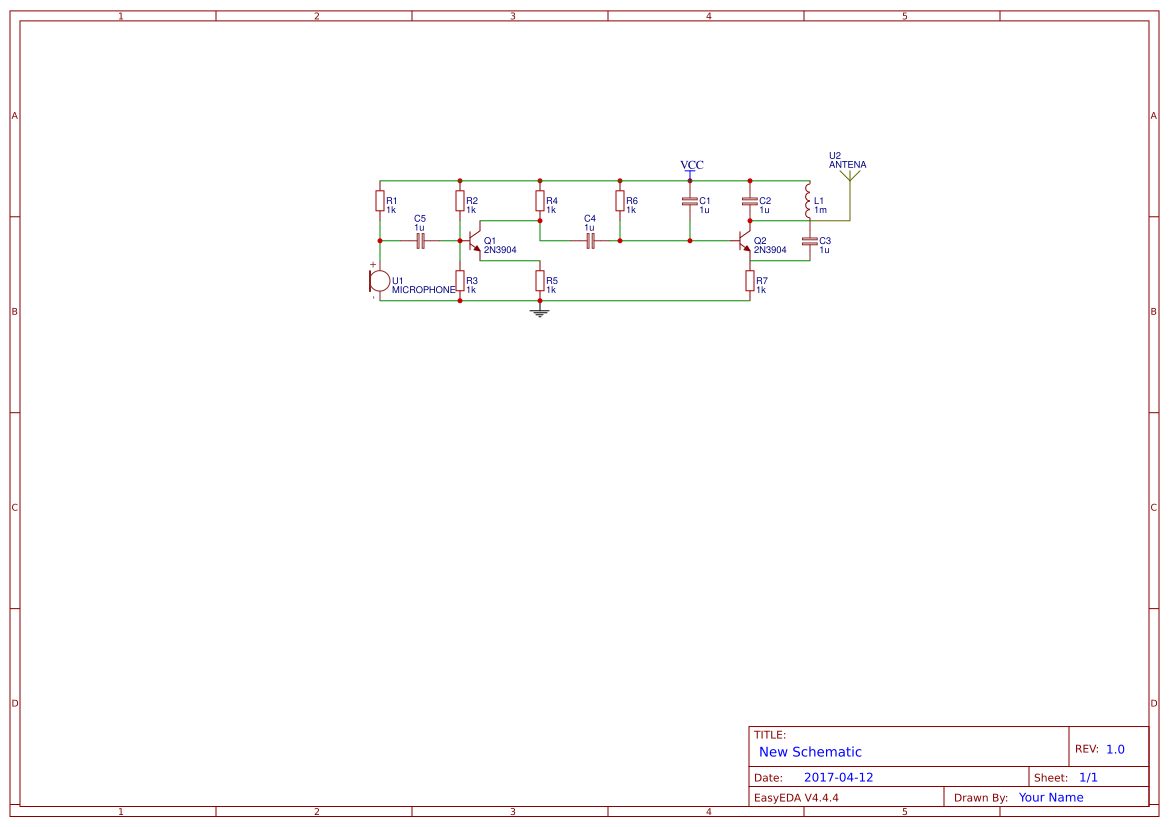
Task: Click capacitor C3 beside the antenna
Action: coord(810,240)
